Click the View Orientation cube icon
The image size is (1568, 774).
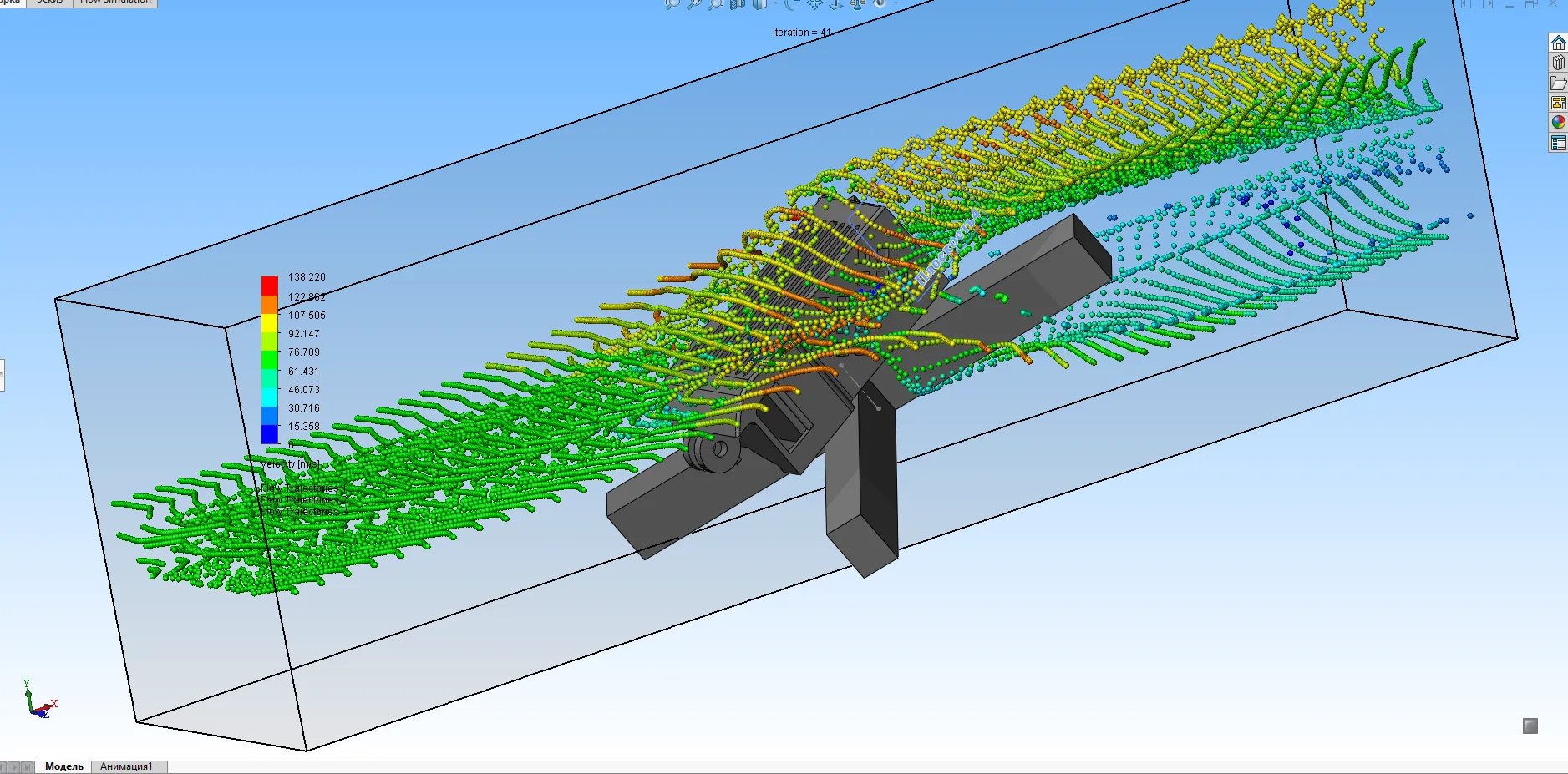(x=759, y=3)
